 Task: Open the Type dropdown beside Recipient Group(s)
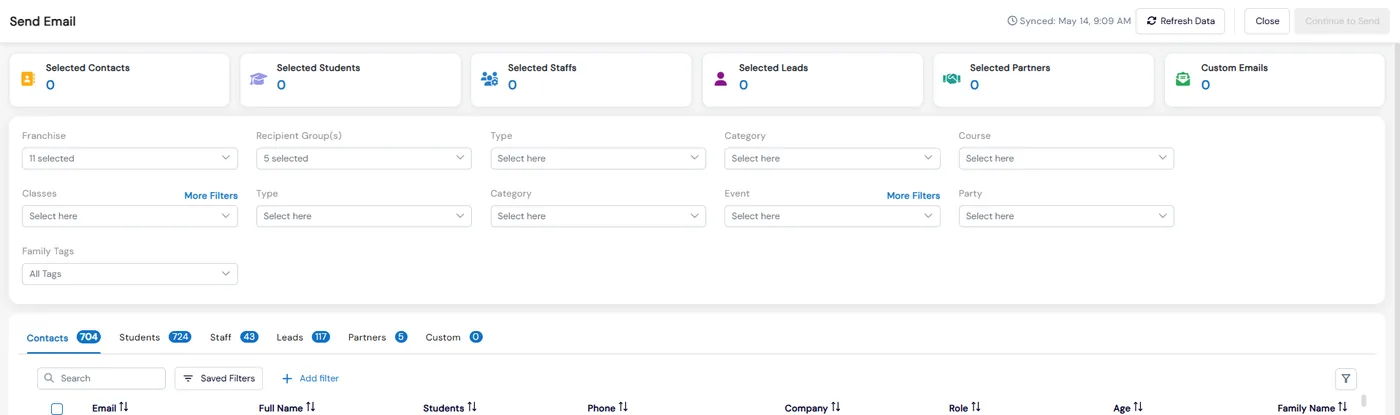click(x=598, y=158)
